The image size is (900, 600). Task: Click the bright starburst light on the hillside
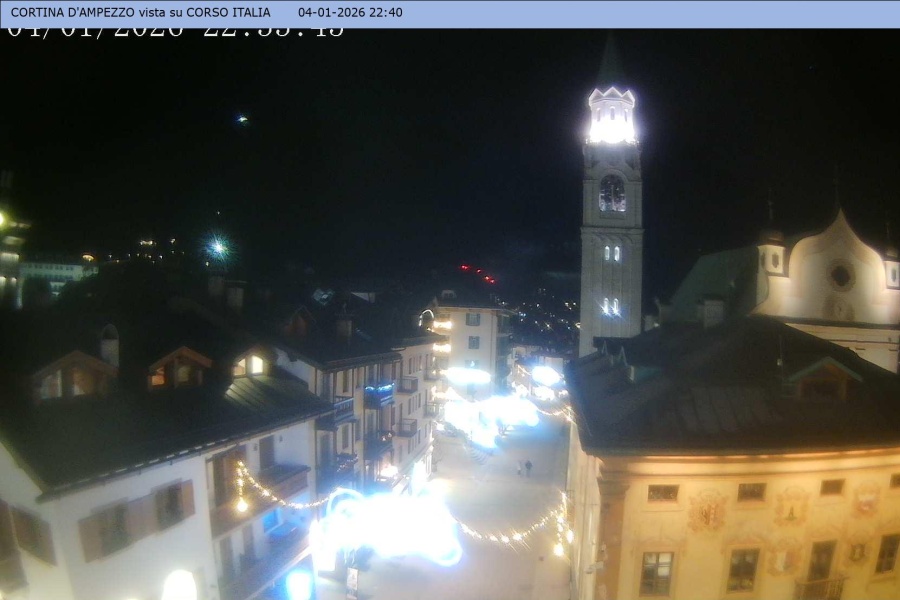217,246
